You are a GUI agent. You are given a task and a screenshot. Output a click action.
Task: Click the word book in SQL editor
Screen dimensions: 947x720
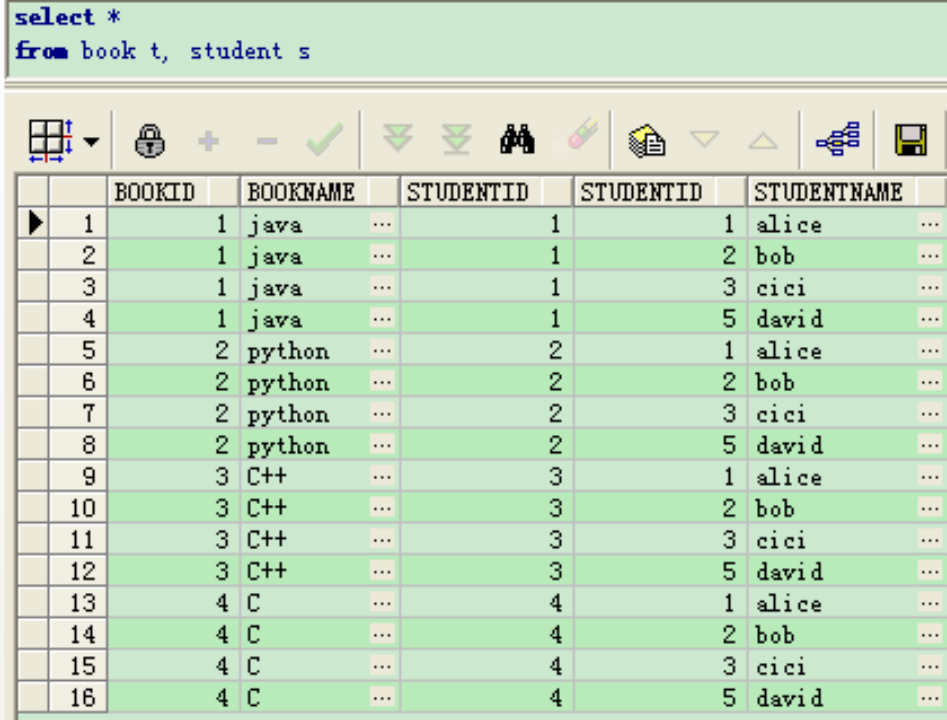(x=108, y=51)
